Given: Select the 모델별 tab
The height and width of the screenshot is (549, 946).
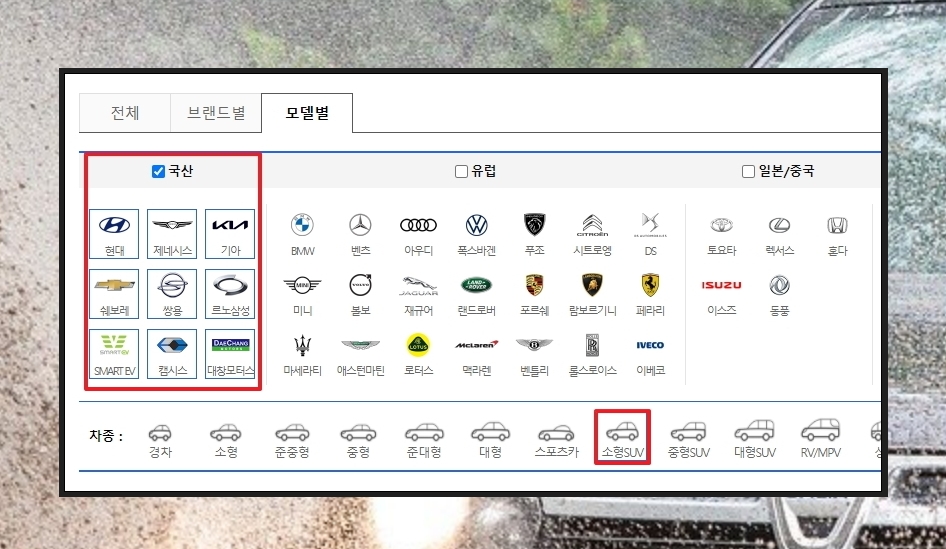Looking at the screenshot, I should (x=307, y=113).
